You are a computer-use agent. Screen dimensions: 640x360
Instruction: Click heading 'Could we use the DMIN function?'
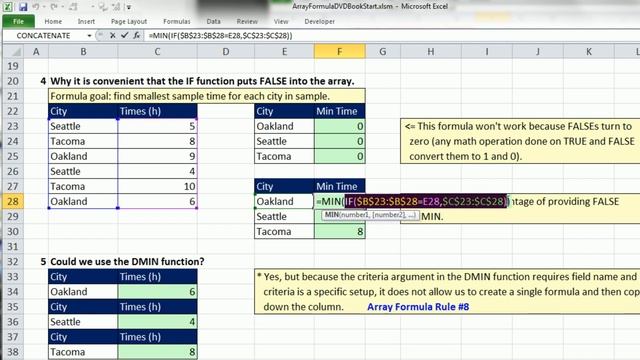(x=127, y=261)
